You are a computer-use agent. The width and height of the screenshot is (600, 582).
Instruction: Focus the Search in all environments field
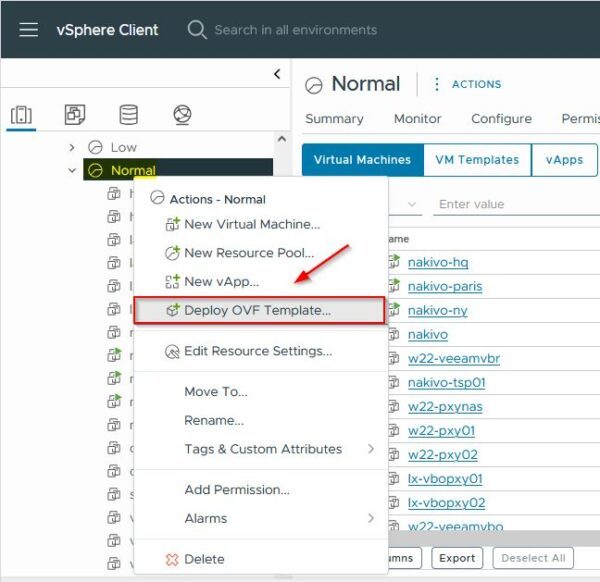click(x=295, y=30)
